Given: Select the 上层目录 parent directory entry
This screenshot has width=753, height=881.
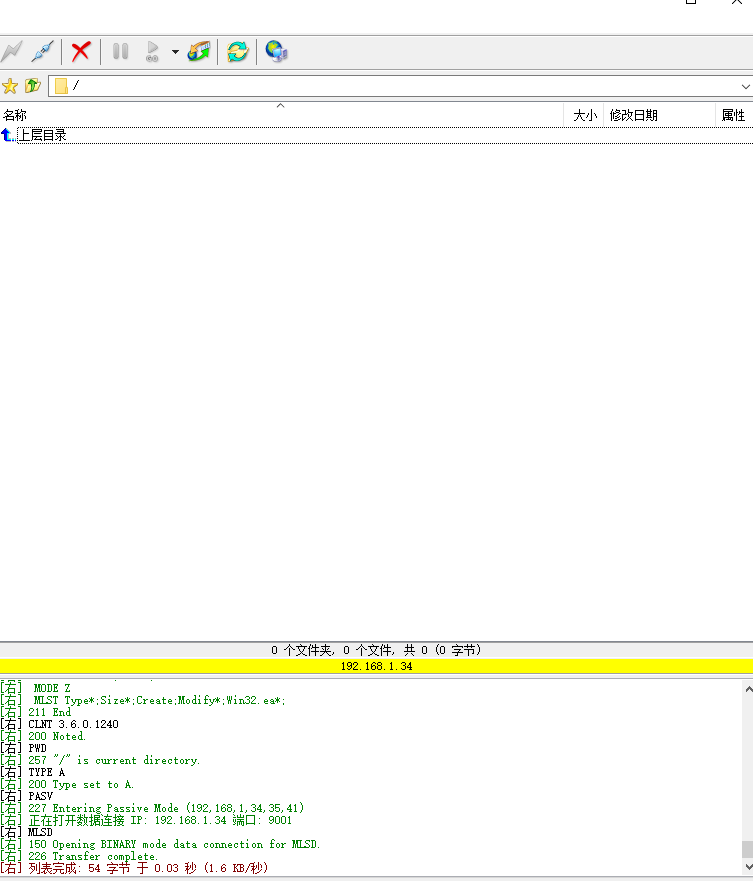Looking at the screenshot, I should [41, 135].
